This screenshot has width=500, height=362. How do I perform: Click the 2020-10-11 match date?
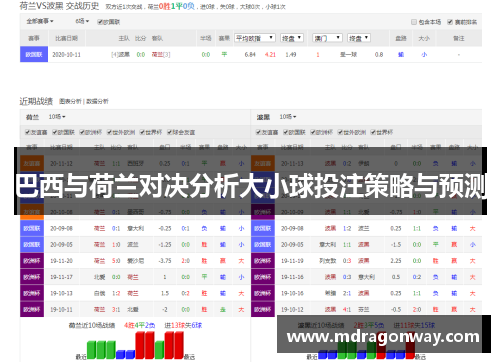coord(67,54)
